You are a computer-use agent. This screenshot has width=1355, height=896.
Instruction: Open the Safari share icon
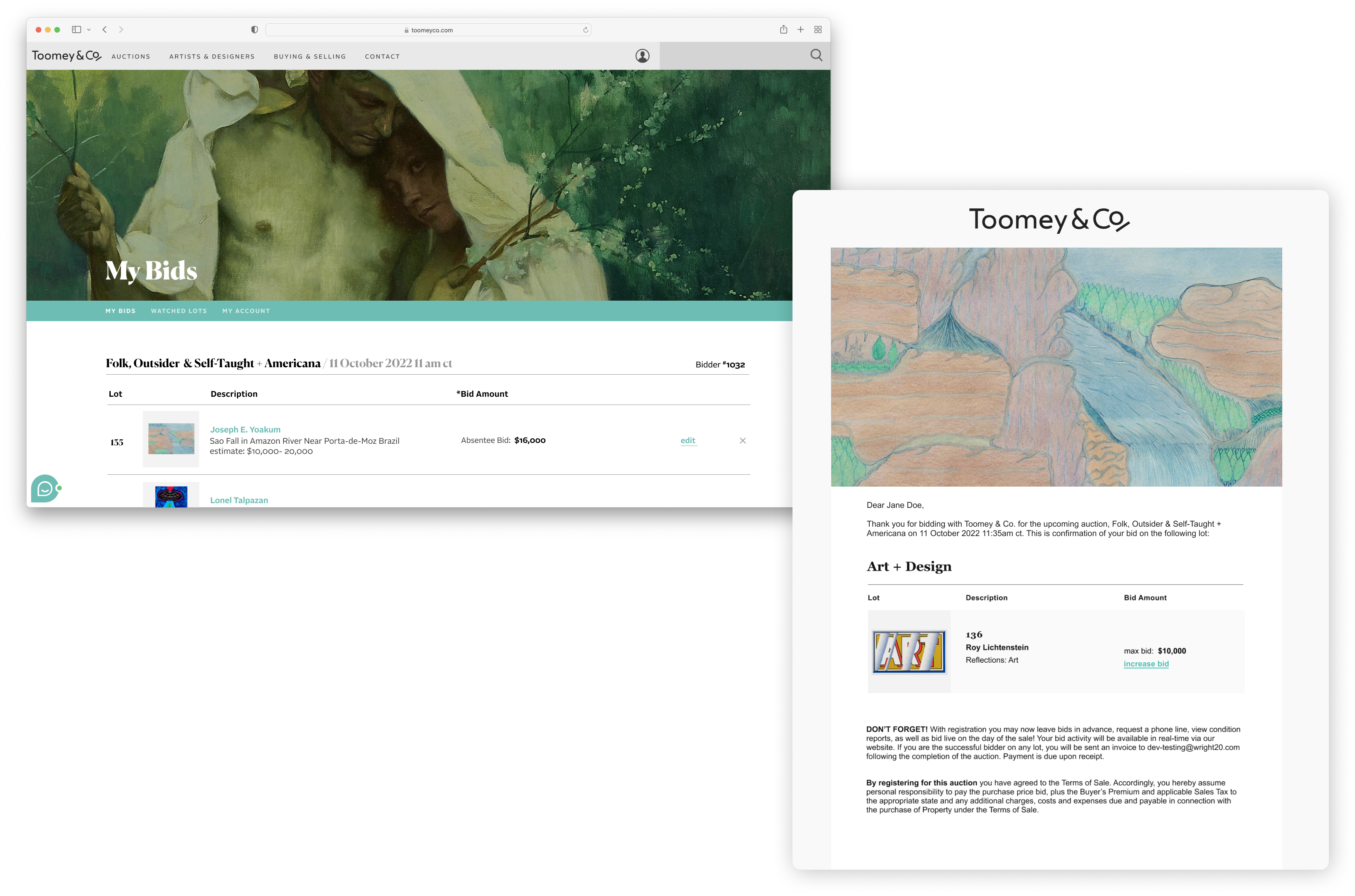pos(784,29)
